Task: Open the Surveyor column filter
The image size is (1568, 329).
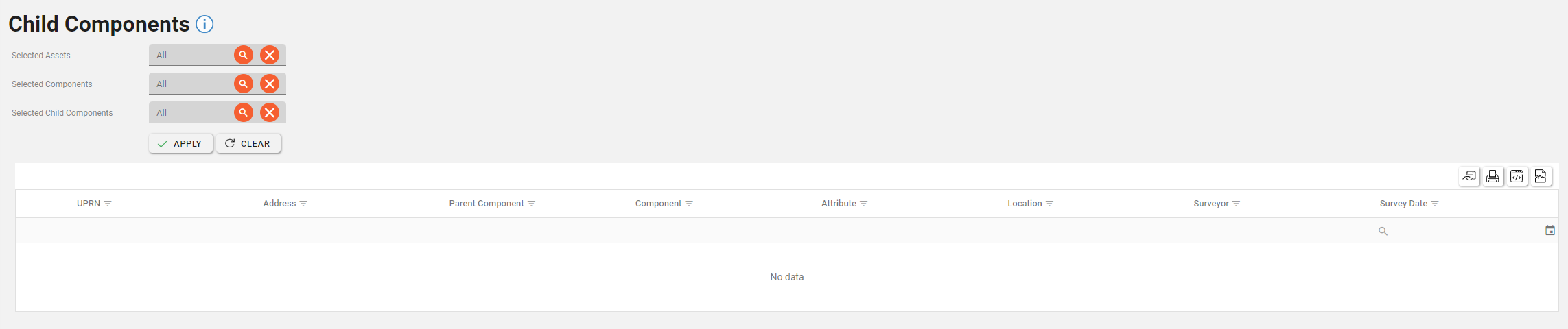Action: (1237, 204)
